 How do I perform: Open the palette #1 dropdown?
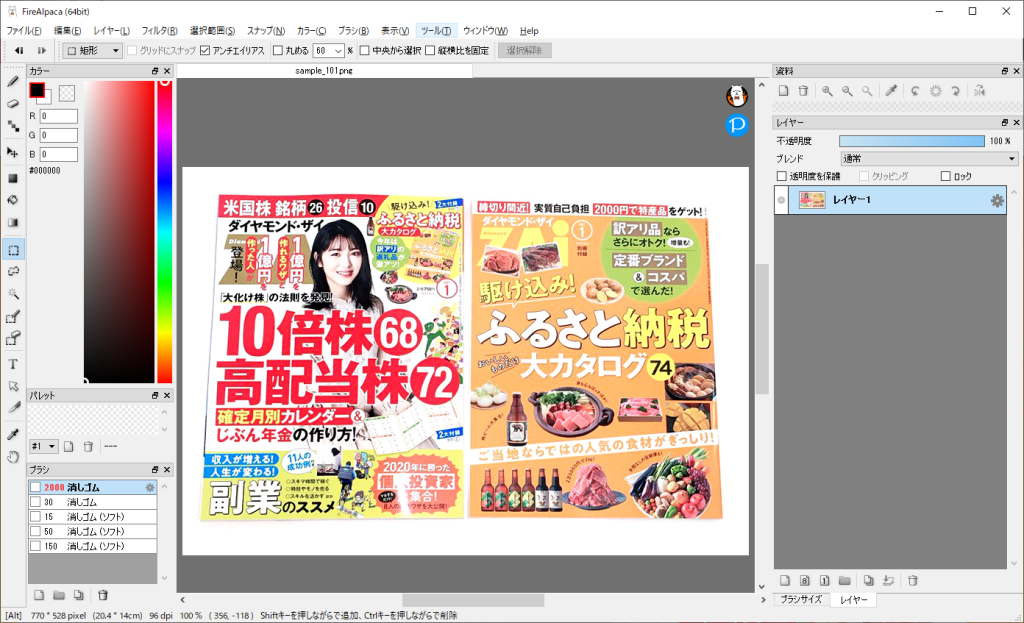[44, 447]
